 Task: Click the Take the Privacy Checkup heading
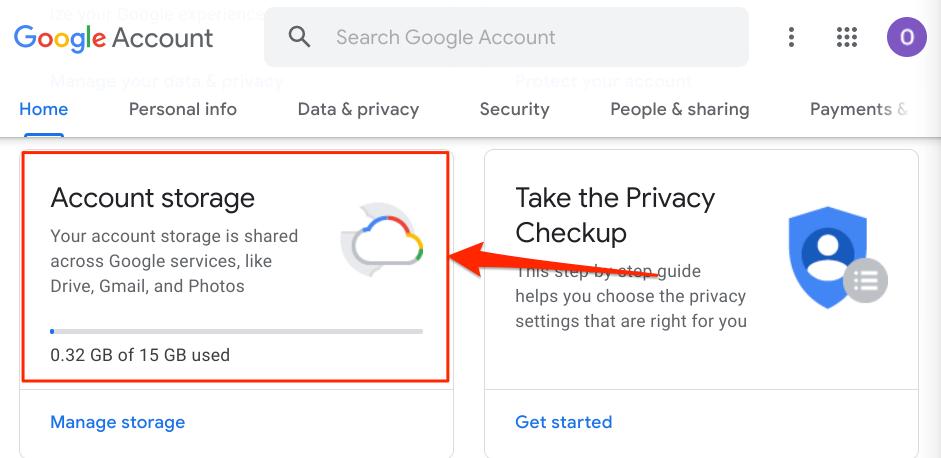[614, 215]
